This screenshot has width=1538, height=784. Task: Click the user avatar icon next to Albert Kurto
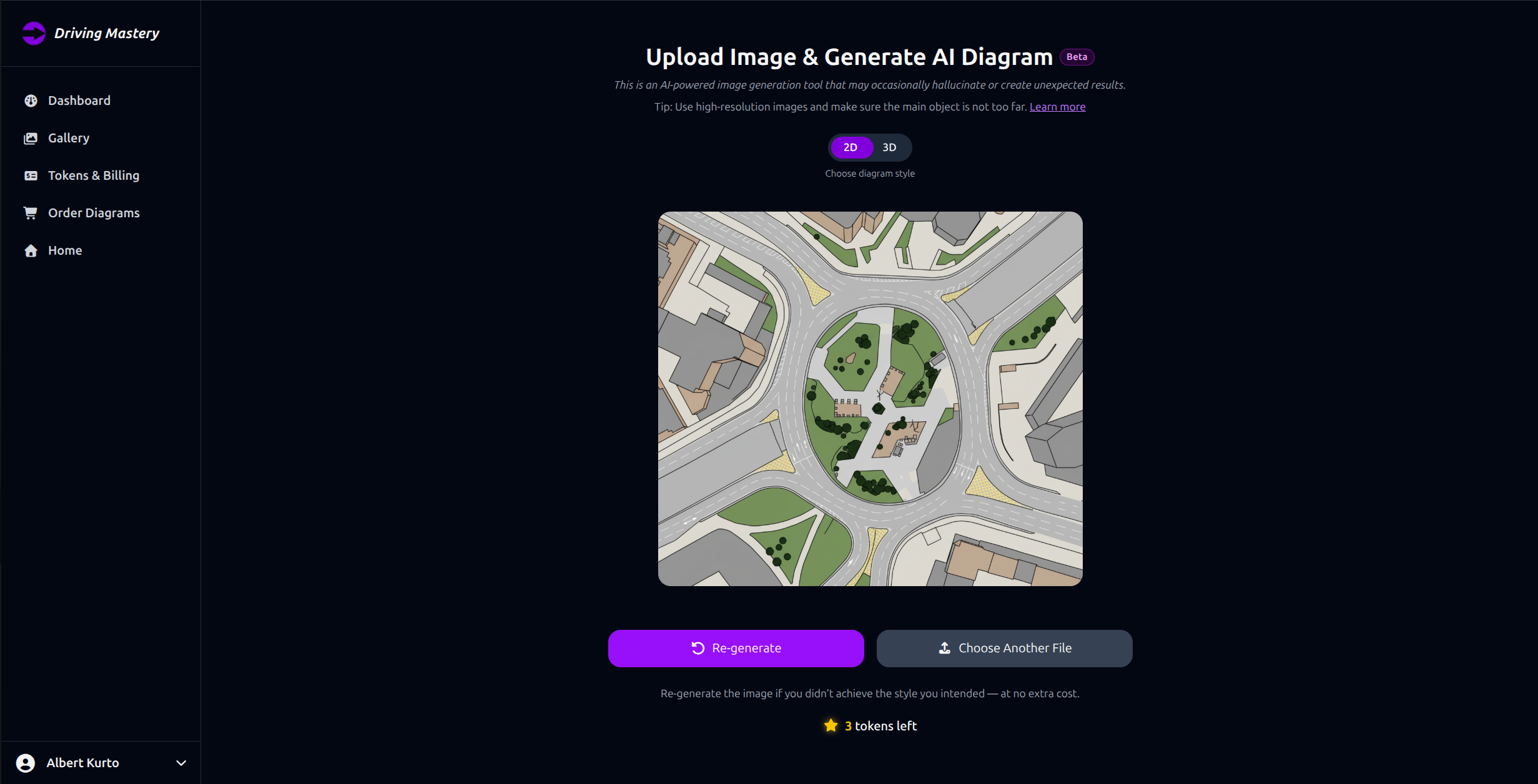coord(26,762)
